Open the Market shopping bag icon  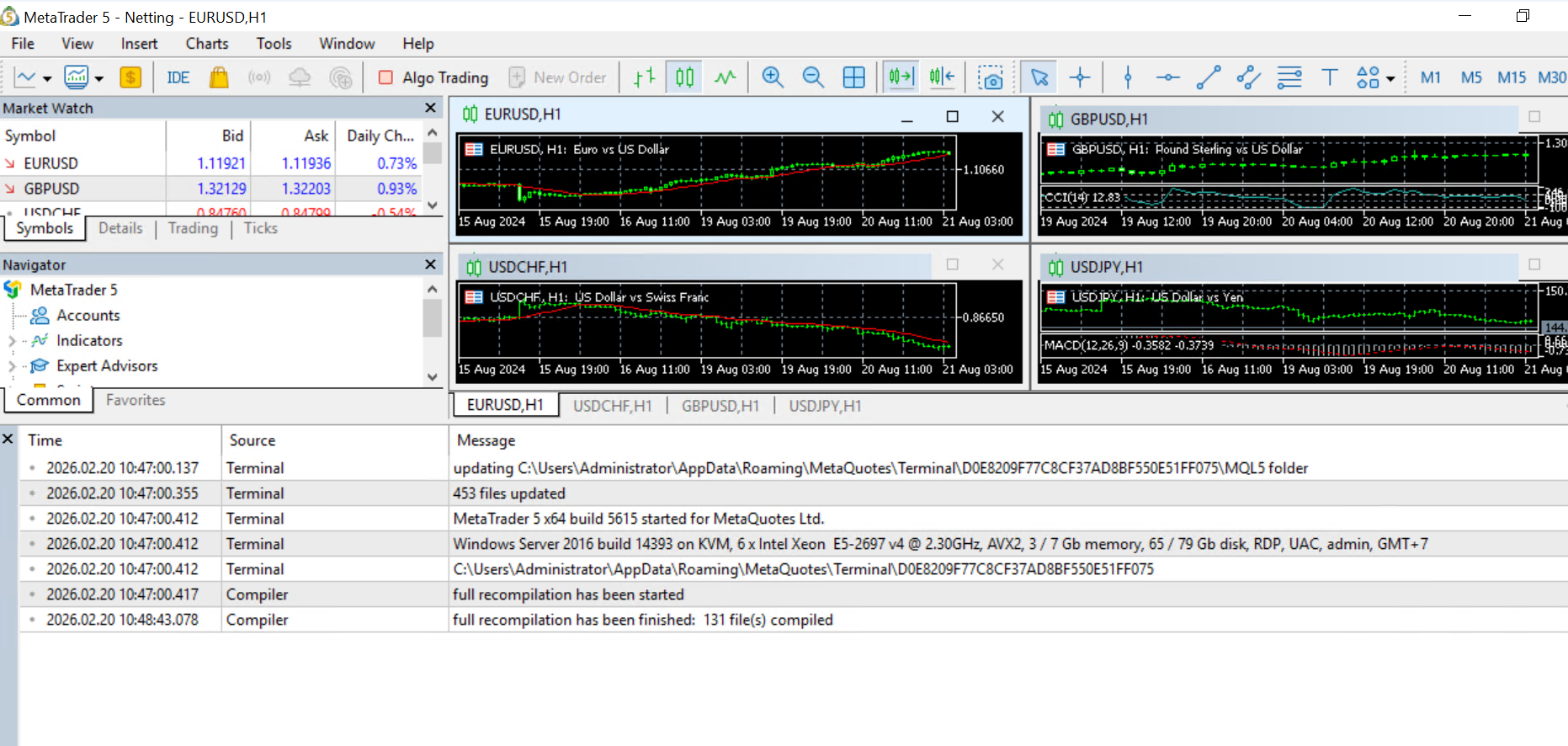(x=219, y=77)
